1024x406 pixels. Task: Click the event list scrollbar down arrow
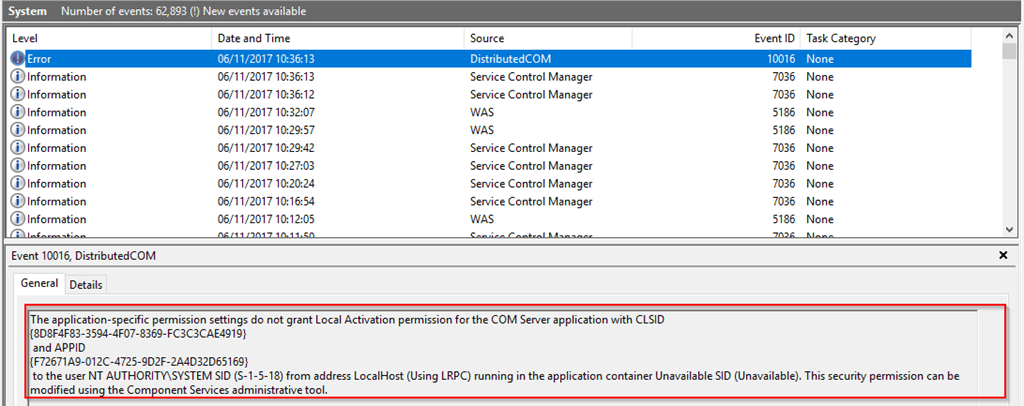[x=1009, y=229]
